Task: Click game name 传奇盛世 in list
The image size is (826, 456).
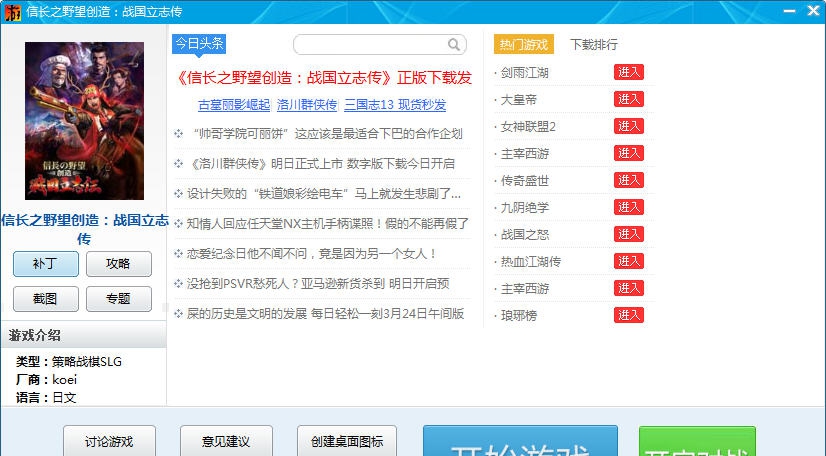Action: point(525,181)
